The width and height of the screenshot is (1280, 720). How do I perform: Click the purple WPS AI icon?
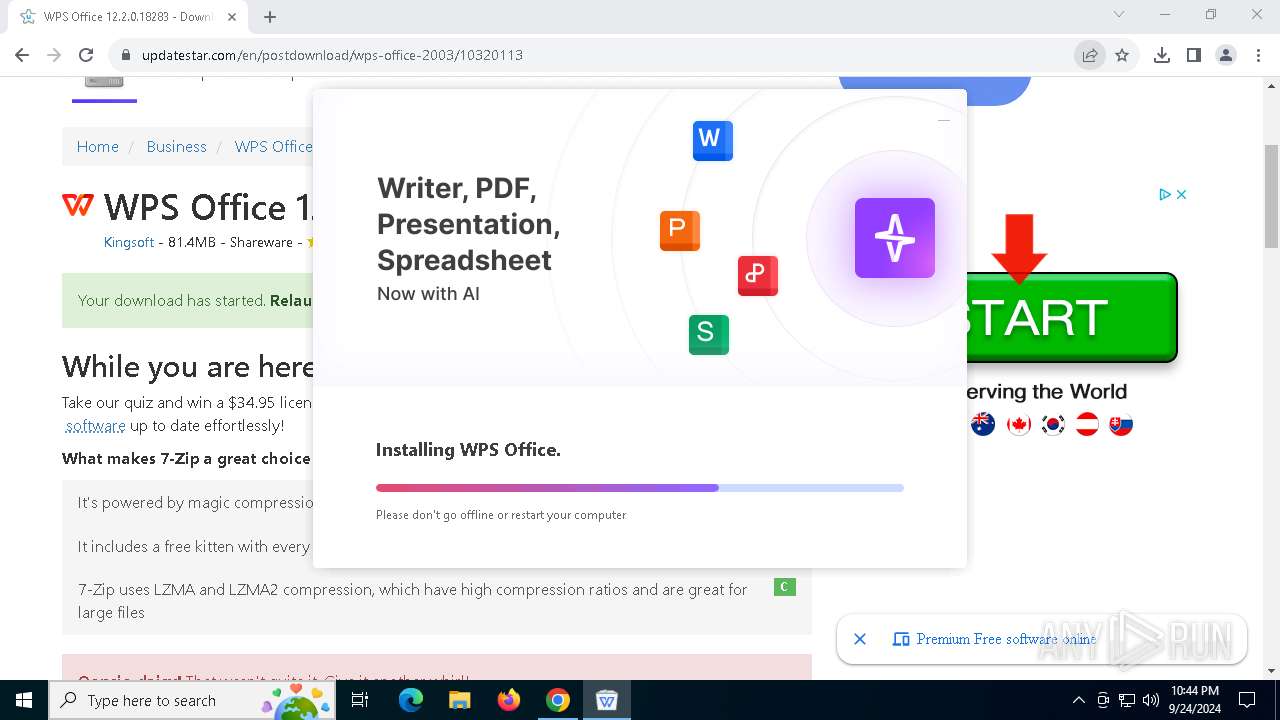coord(894,237)
